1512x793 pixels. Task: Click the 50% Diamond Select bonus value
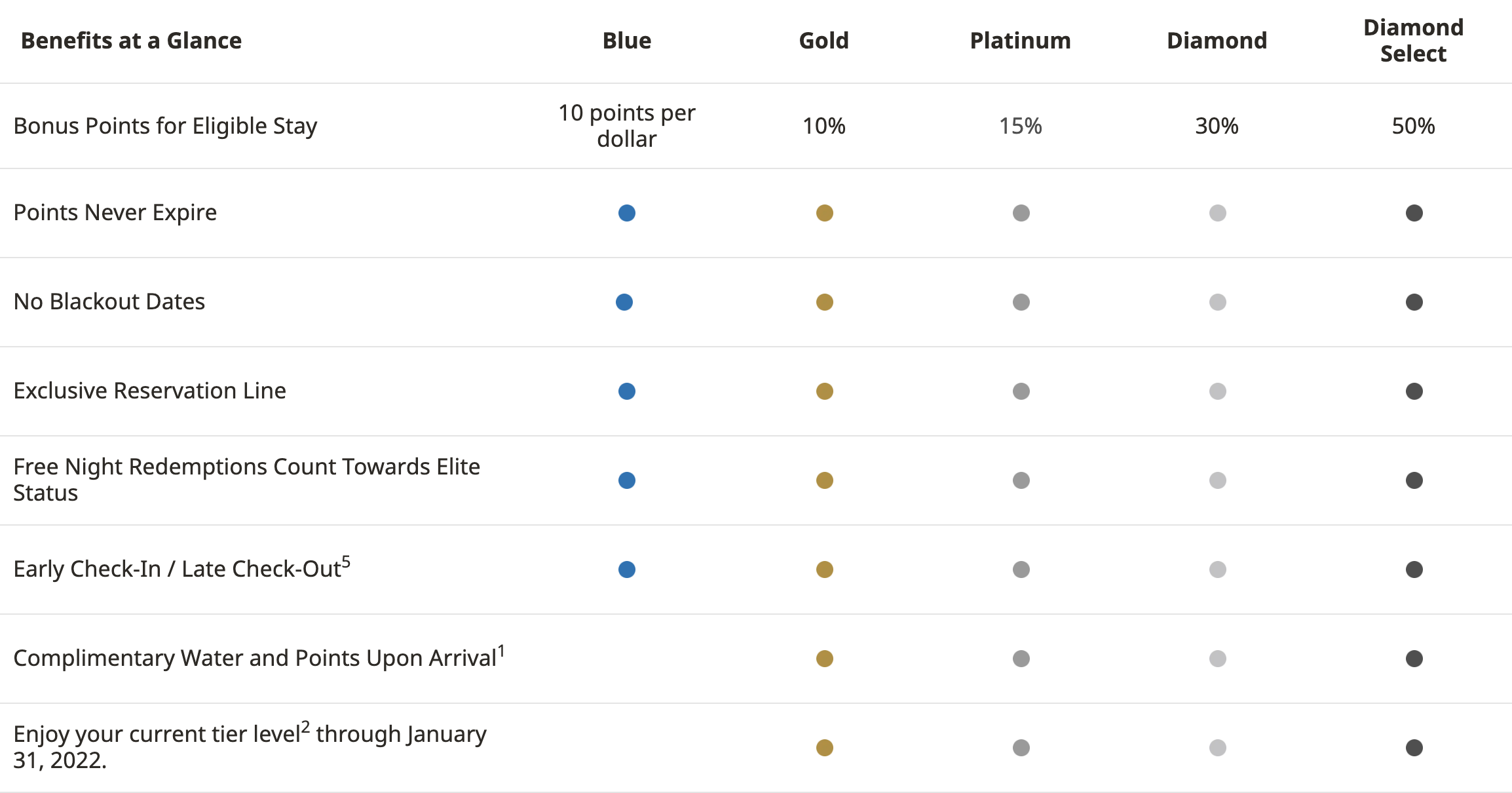coord(1414,126)
